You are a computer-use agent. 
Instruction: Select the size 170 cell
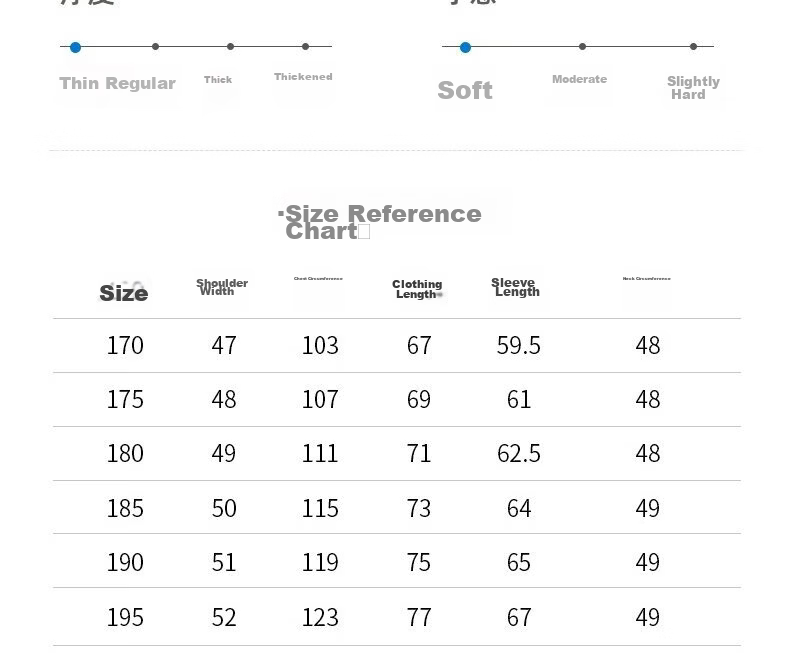(125, 346)
